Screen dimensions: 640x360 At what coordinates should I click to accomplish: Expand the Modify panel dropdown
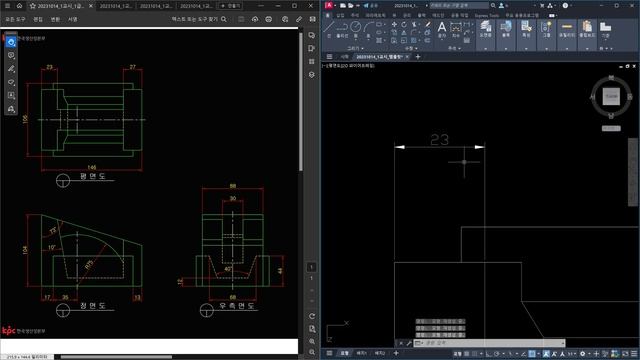coord(410,48)
